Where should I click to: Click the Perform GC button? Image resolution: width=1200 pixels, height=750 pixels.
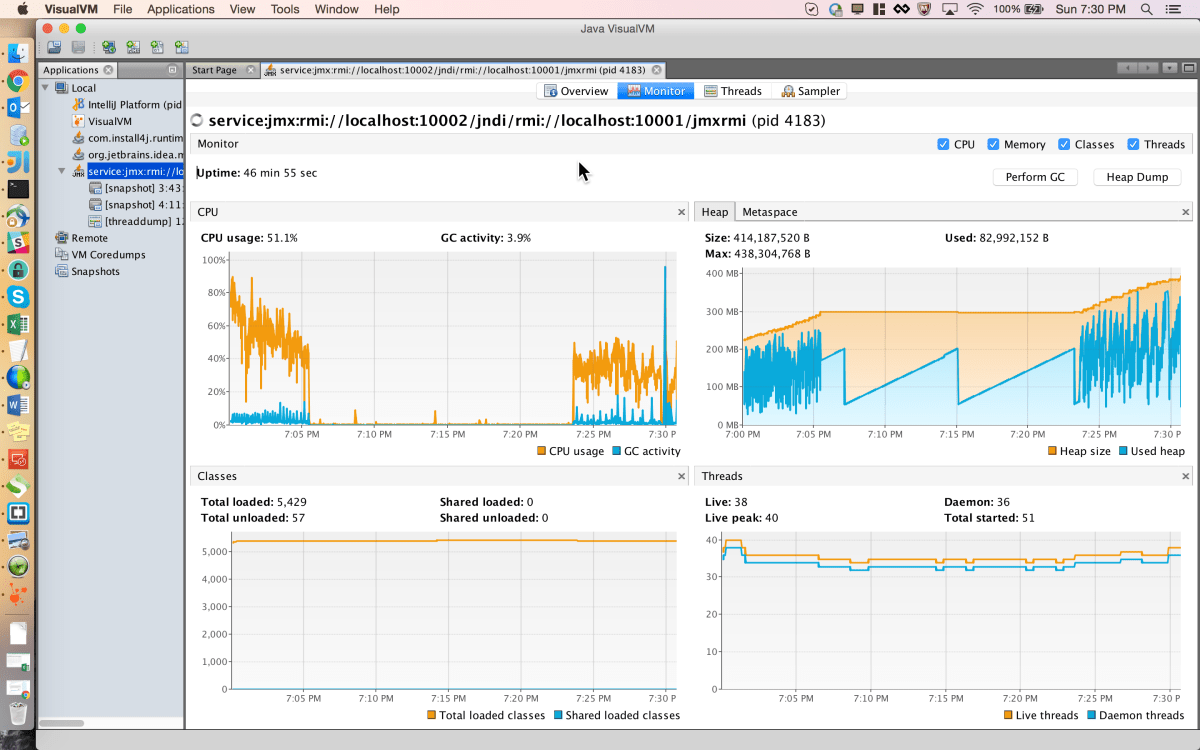tap(1035, 177)
